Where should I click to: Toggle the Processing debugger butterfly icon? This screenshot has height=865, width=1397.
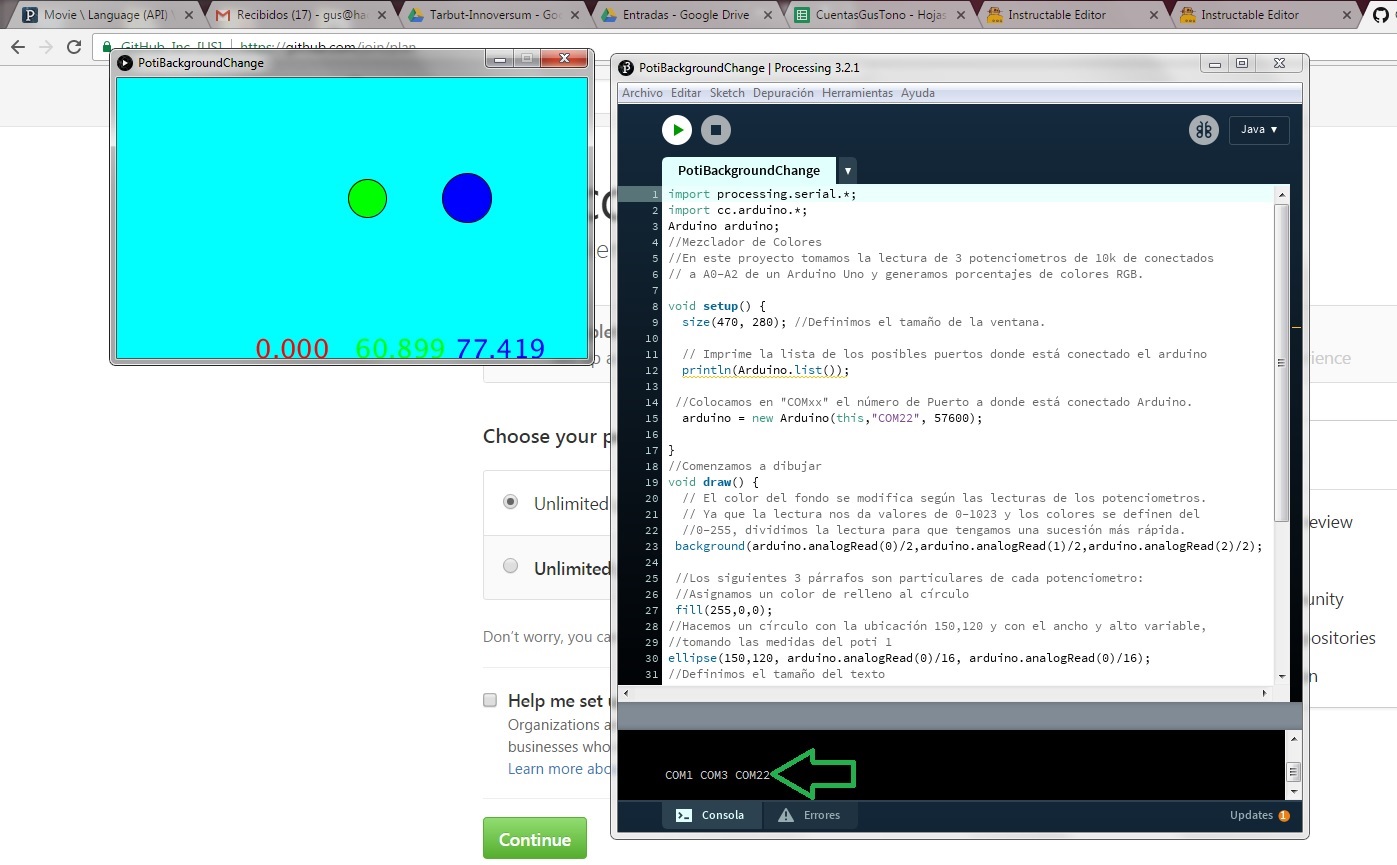tap(1203, 130)
